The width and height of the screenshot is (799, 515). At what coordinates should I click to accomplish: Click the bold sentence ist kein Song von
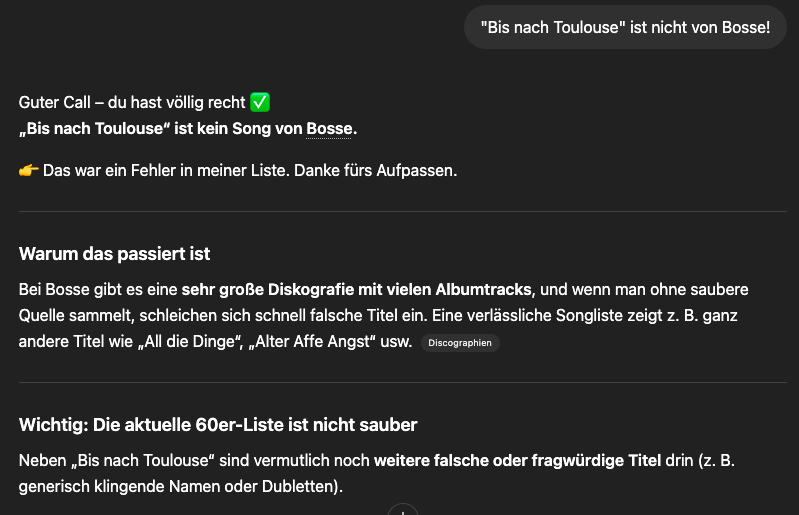[238, 128]
